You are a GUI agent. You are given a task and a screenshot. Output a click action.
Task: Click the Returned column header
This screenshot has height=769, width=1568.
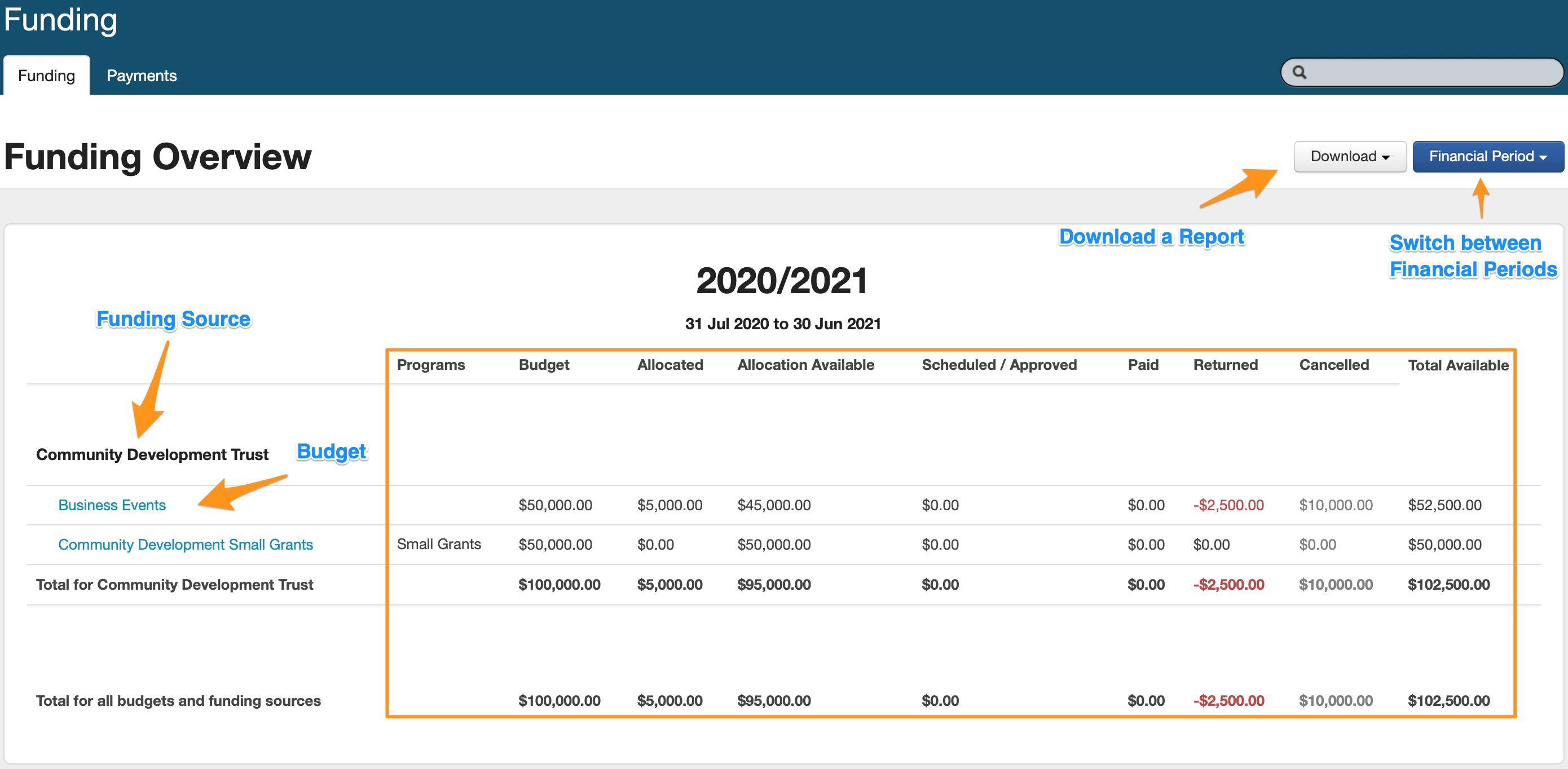[x=1225, y=364]
